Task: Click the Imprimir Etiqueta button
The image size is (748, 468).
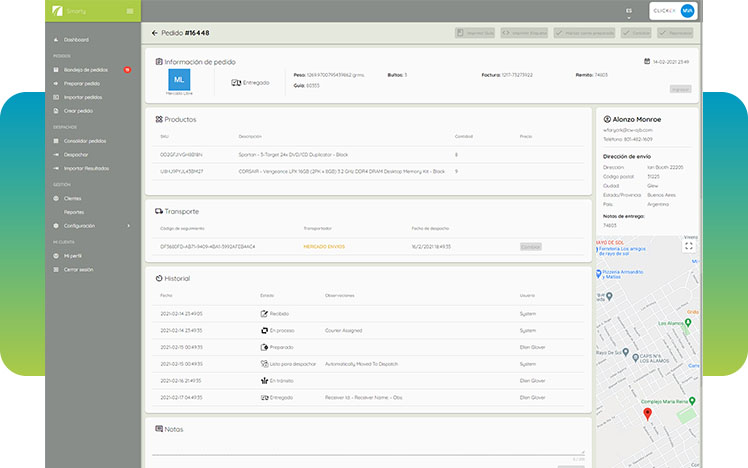Action: [x=524, y=33]
